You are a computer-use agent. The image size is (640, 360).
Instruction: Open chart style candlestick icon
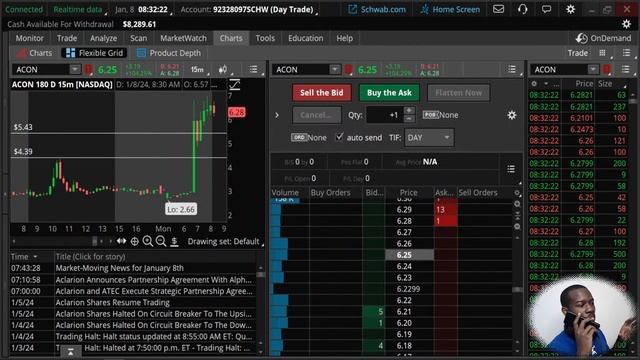click(223, 69)
